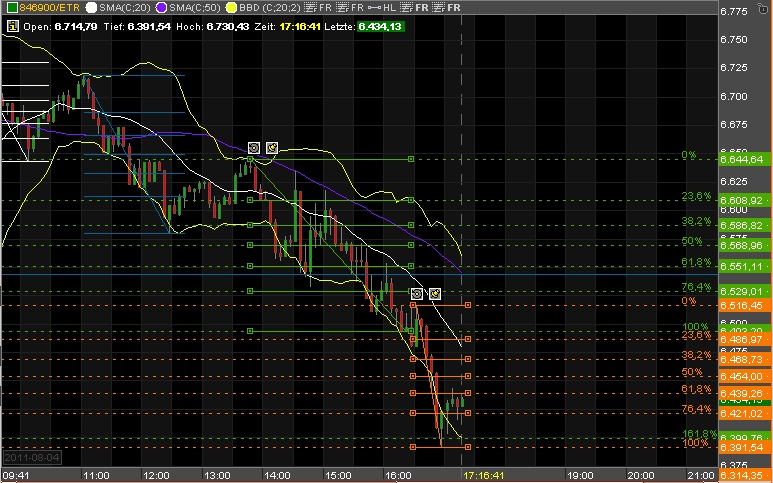
Task: Select the 846900/ETR instrument legend label
Action: point(49,7)
